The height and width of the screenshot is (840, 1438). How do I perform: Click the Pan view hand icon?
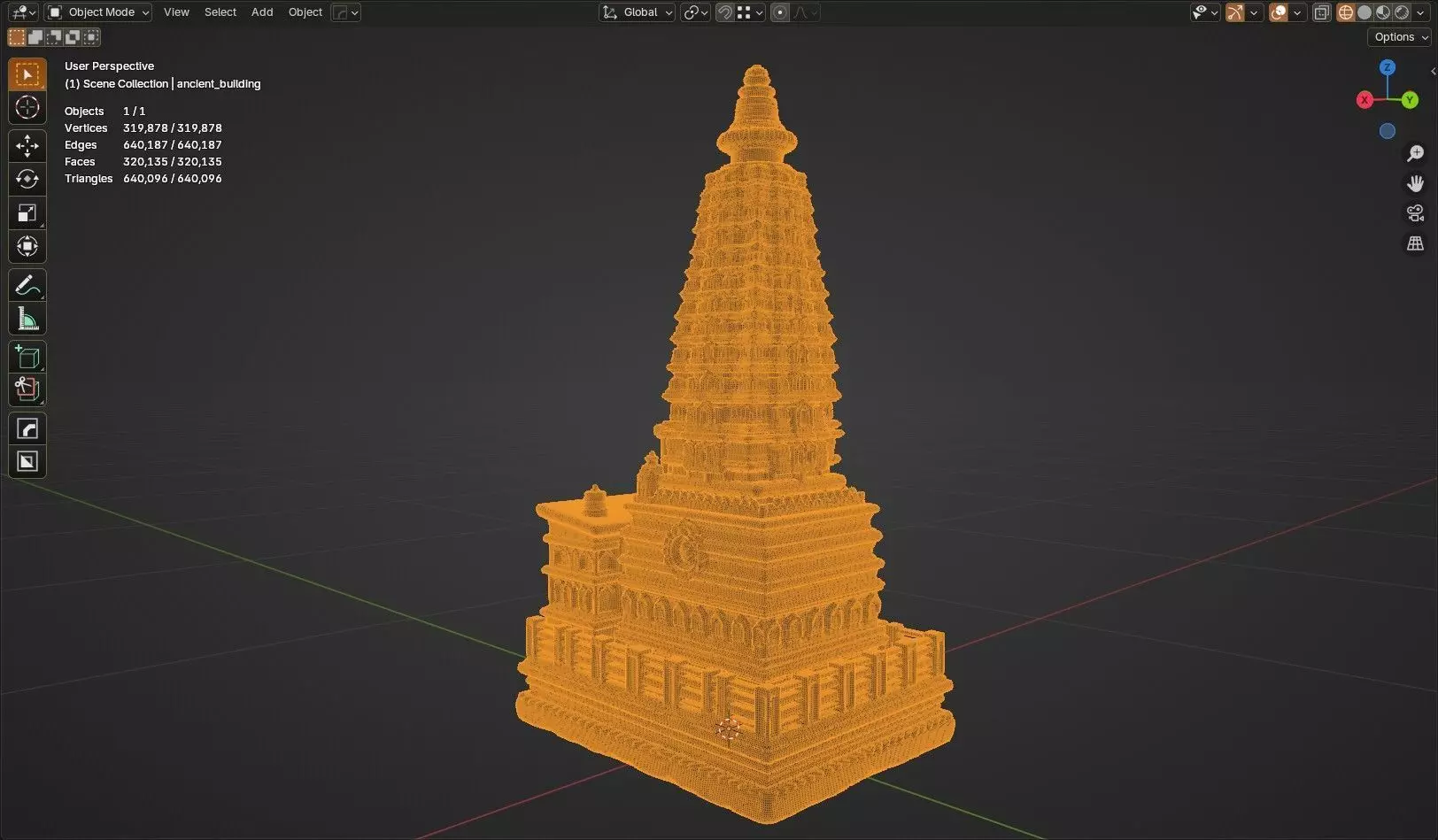pos(1415,183)
